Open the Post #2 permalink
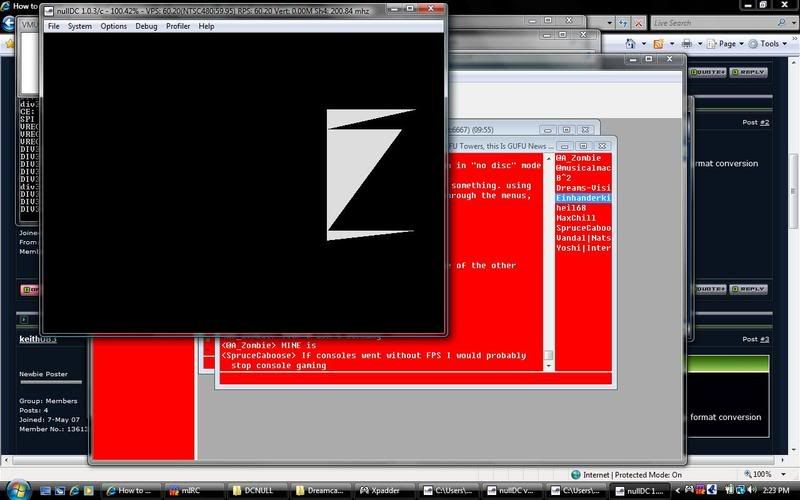 [x=765, y=122]
